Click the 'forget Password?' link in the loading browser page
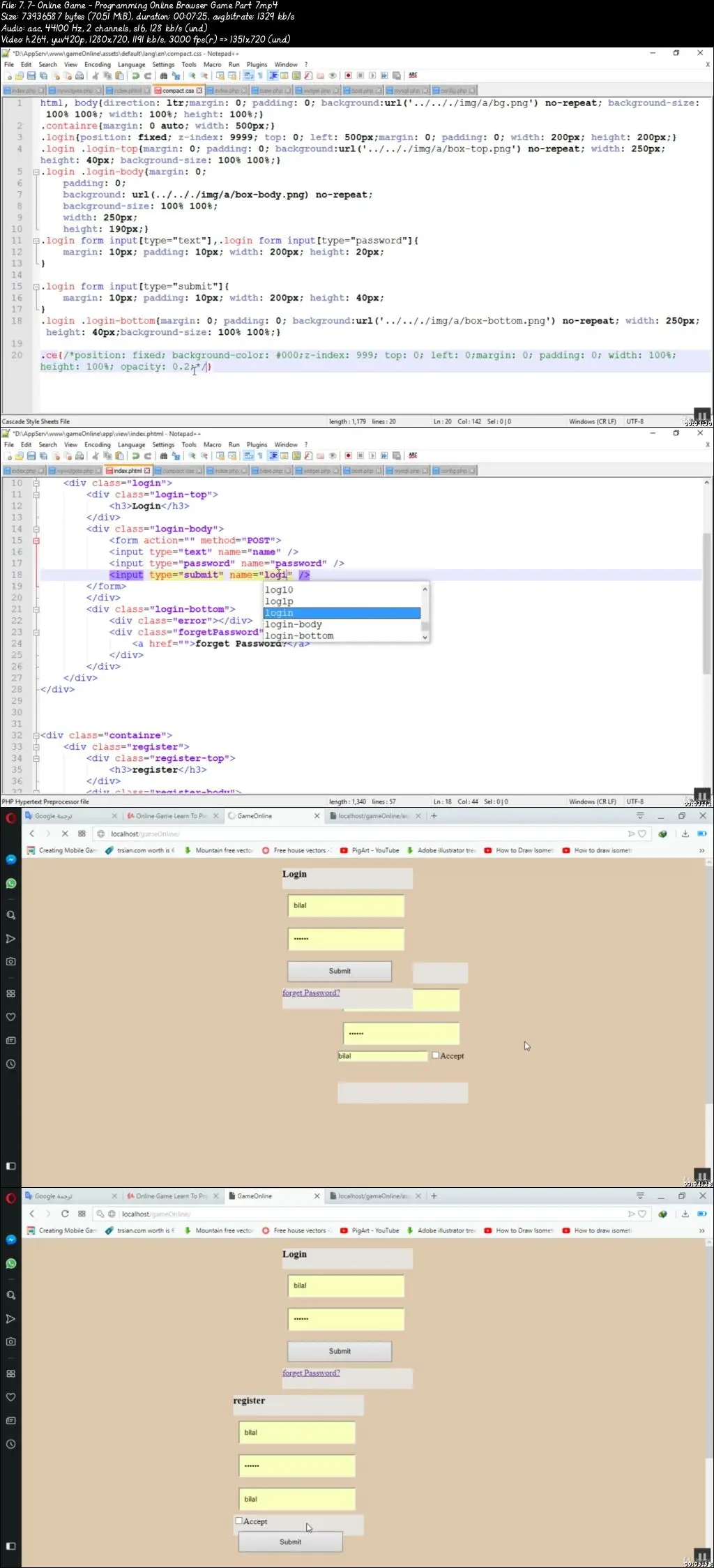The width and height of the screenshot is (714, 1568). point(311,993)
